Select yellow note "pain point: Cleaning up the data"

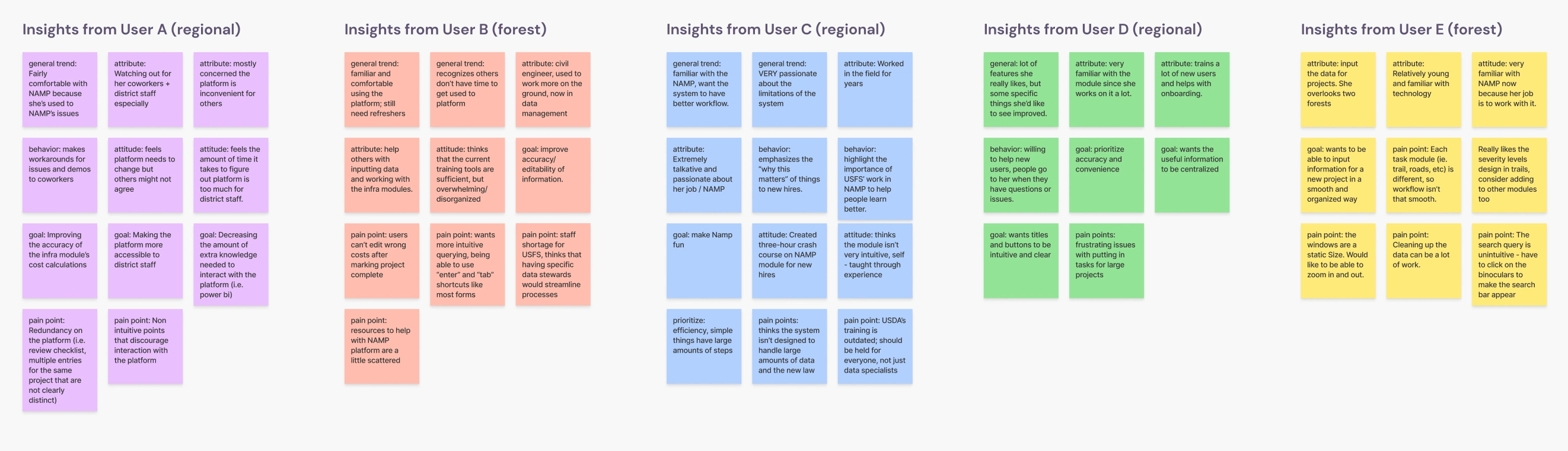(x=1423, y=261)
